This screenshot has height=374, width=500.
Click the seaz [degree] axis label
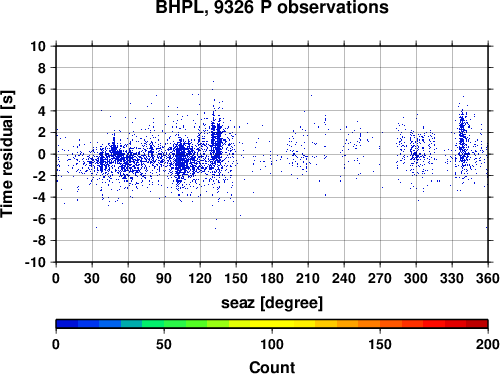(x=272, y=303)
